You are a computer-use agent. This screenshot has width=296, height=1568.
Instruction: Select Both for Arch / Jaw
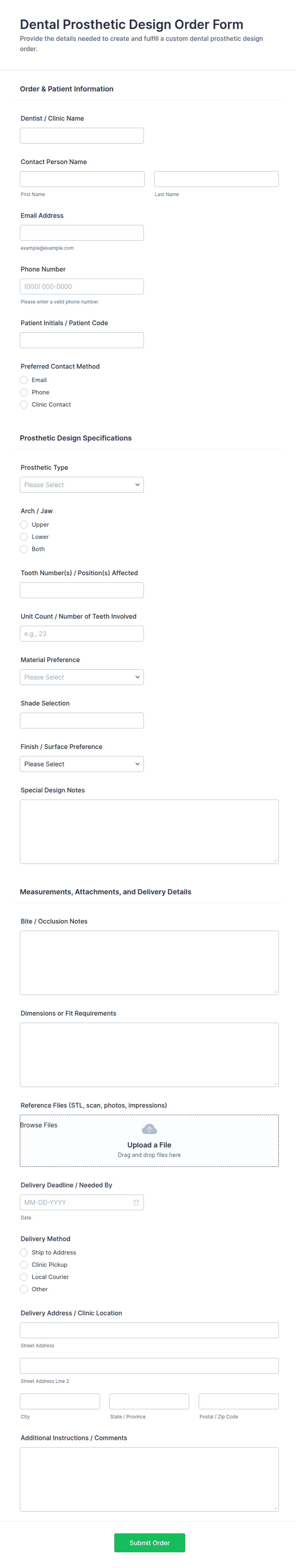tap(24, 549)
